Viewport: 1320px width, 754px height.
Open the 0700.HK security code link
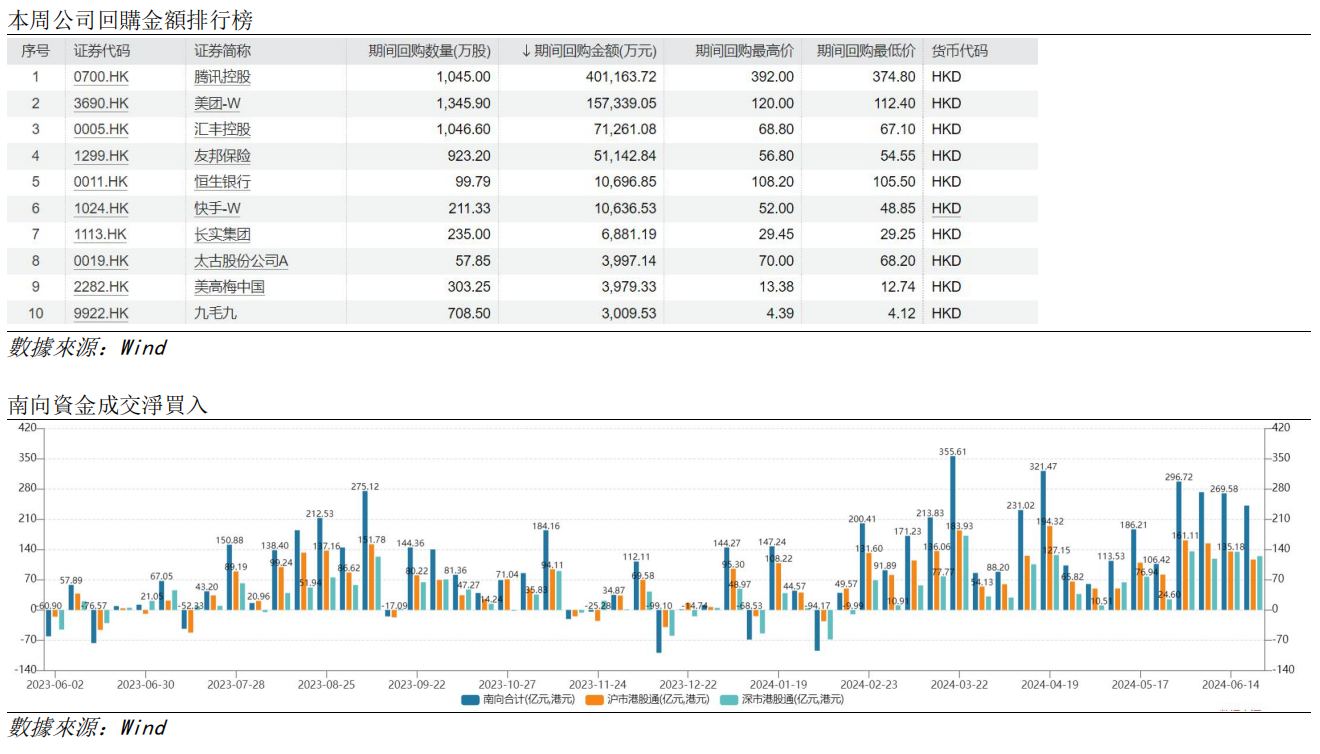point(101,77)
